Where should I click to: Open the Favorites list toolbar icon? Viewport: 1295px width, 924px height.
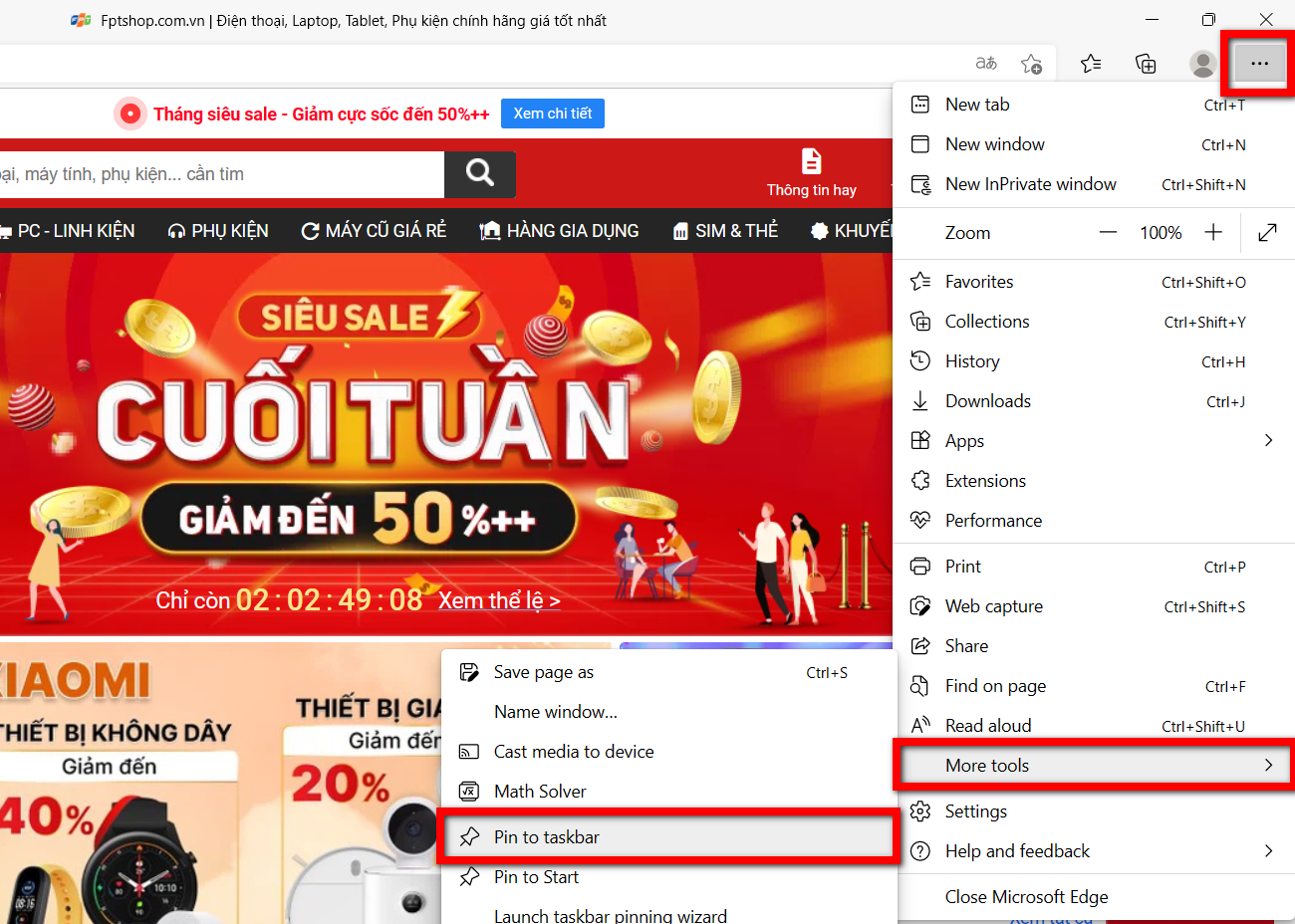coord(1091,64)
